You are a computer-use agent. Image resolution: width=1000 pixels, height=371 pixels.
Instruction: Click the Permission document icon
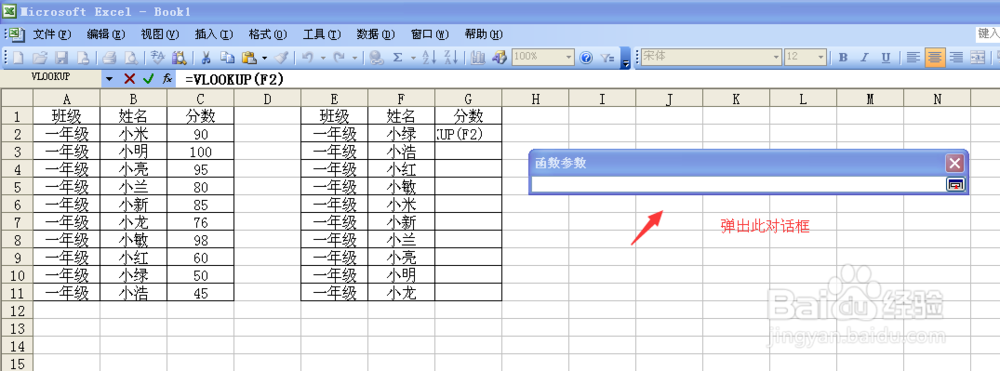pyautogui.click(x=83, y=57)
